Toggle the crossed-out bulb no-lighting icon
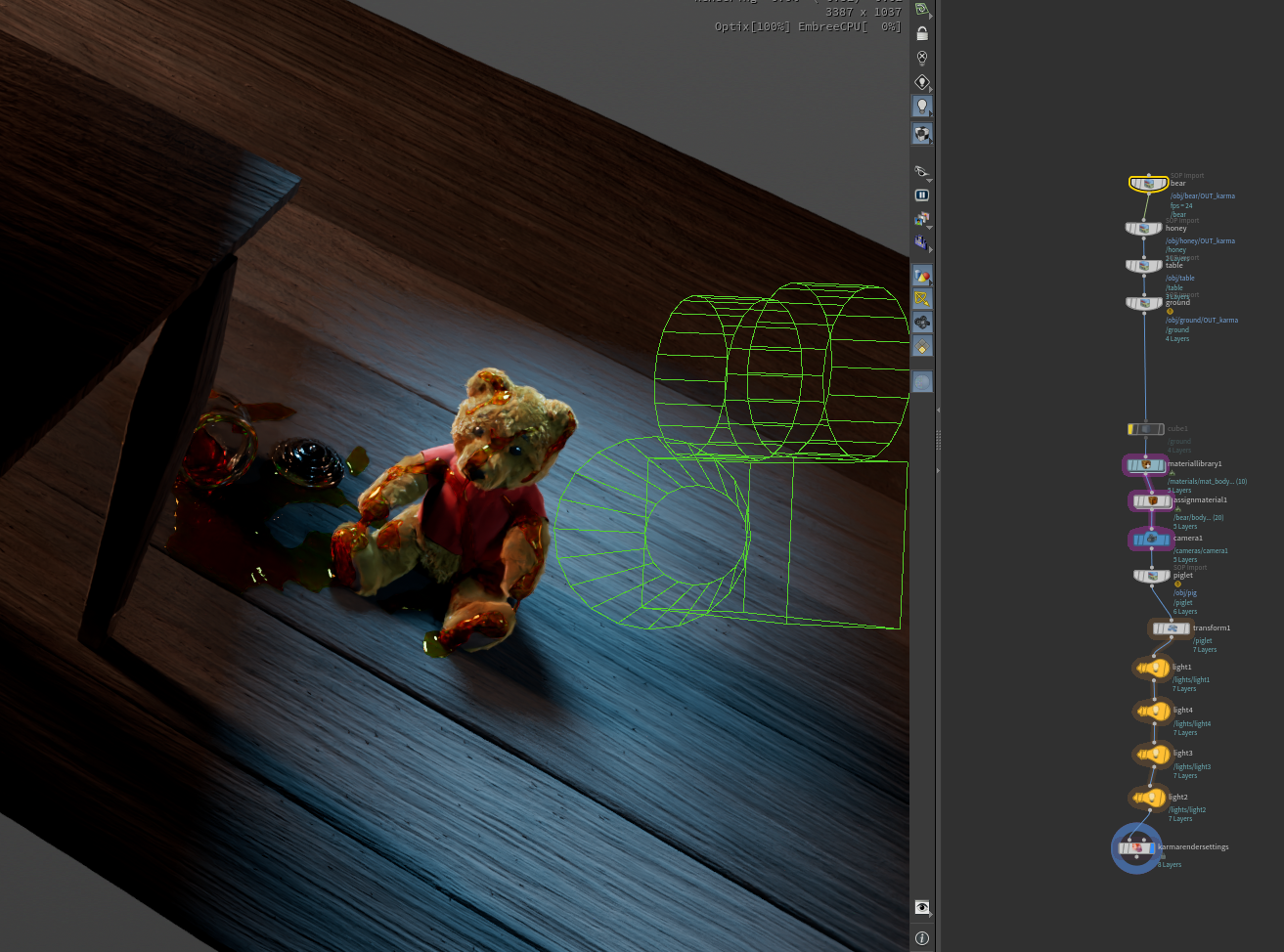 [921, 58]
